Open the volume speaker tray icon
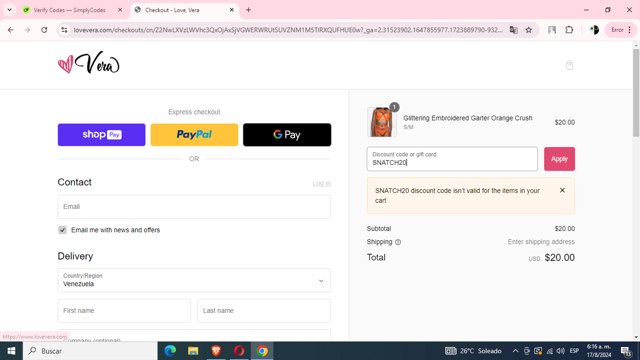The height and width of the screenshot is (360, 640). pos(560,351)
